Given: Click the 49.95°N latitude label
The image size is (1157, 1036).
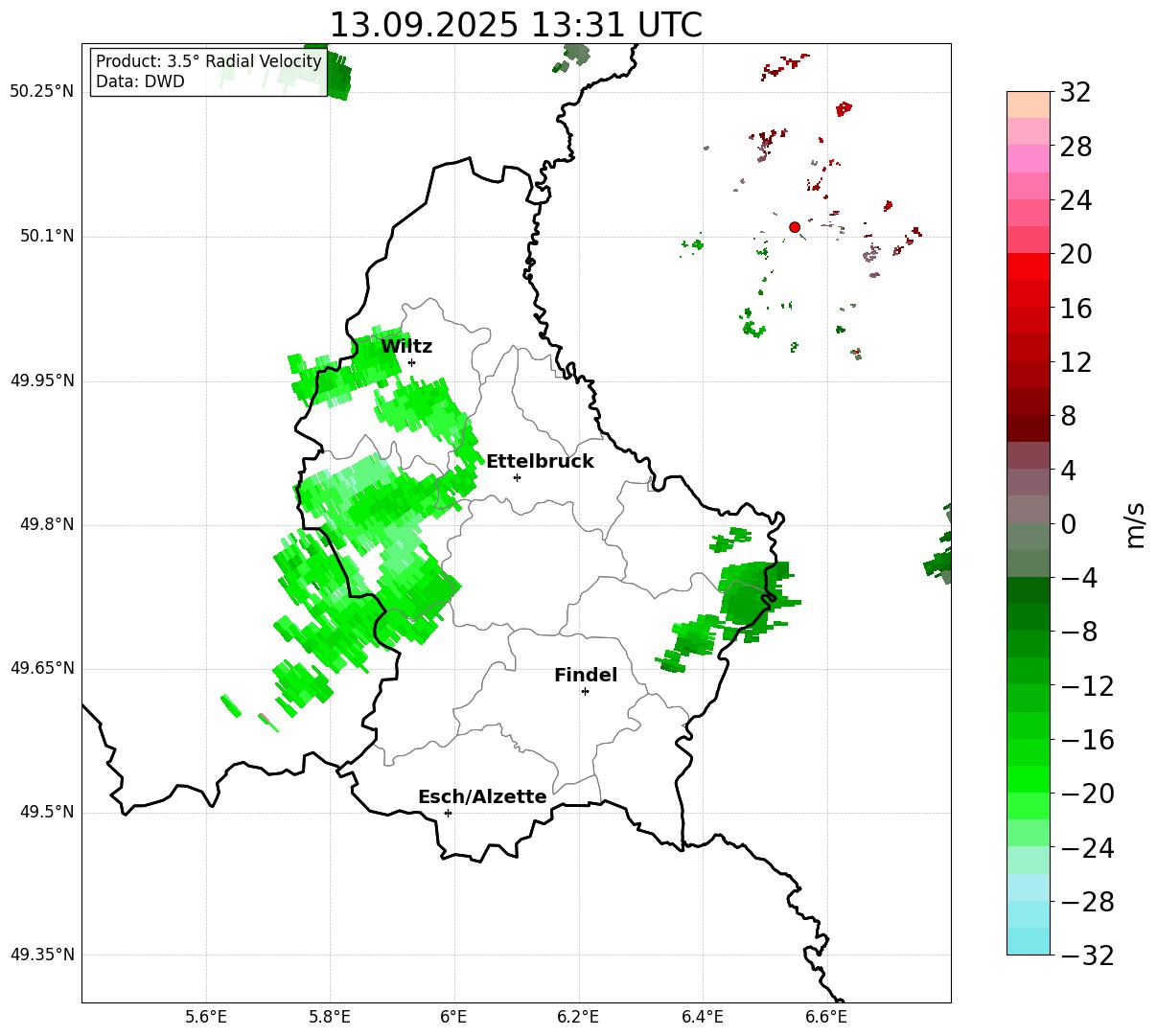Looking at the screenshot, I should pos(41,380).
